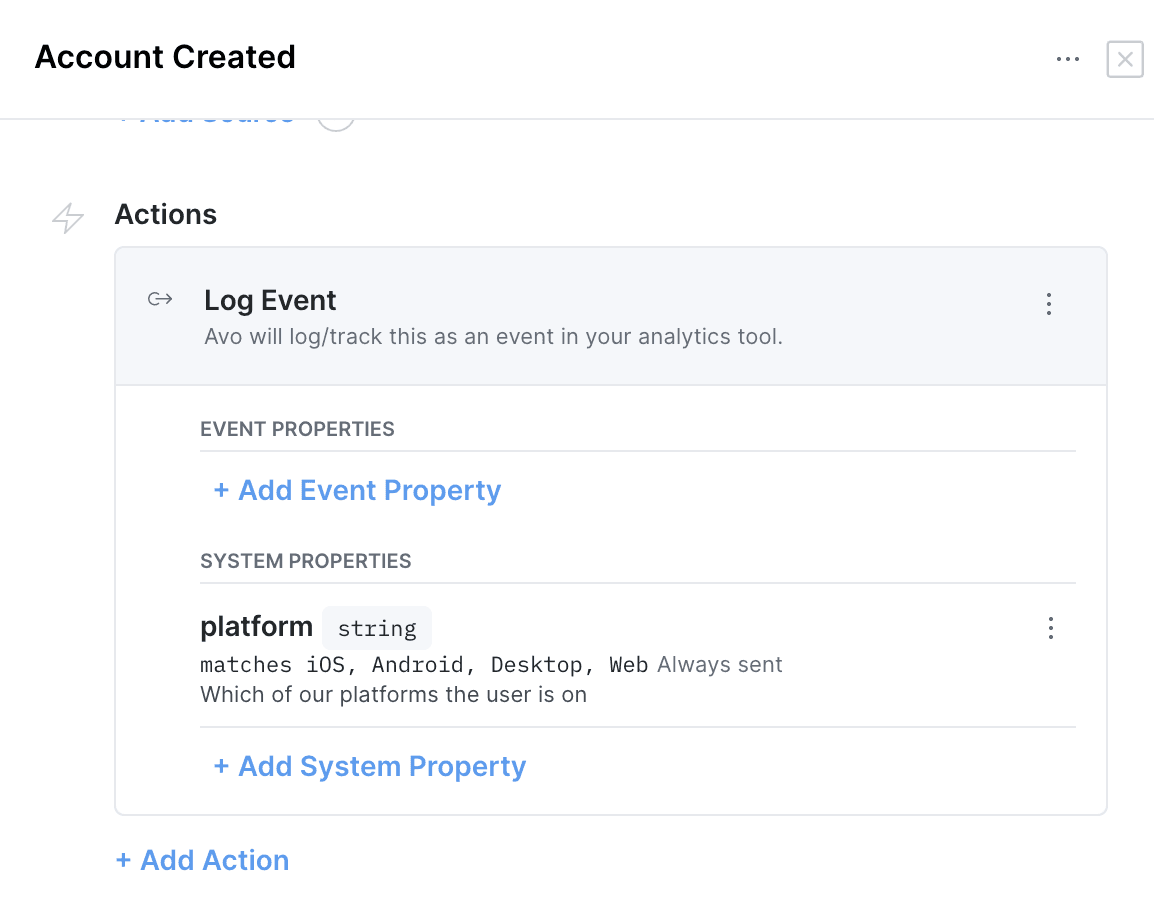Open the ellipsis menu in the header

click(x=1067, y=59)
